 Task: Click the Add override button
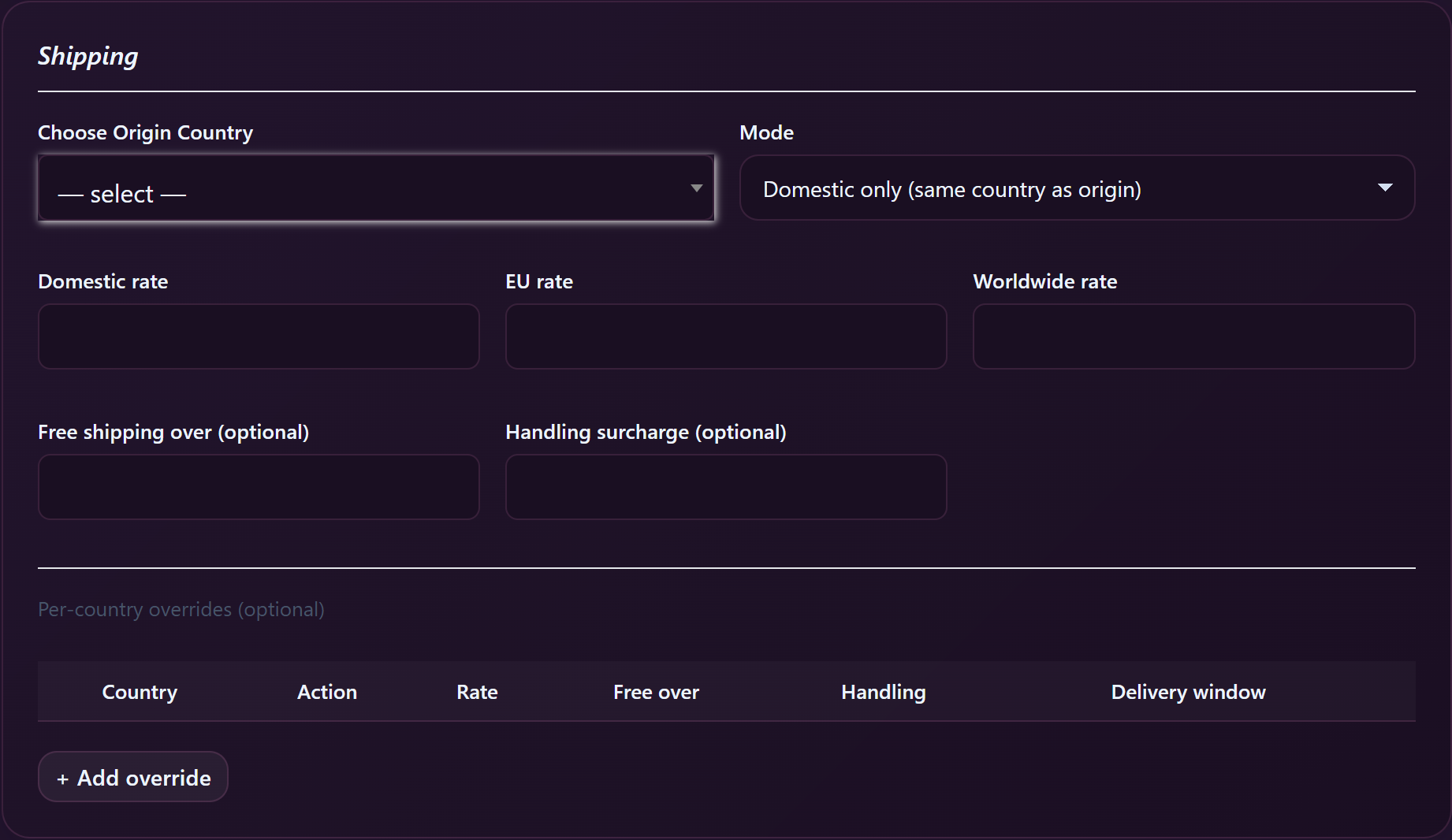[133, 777]
